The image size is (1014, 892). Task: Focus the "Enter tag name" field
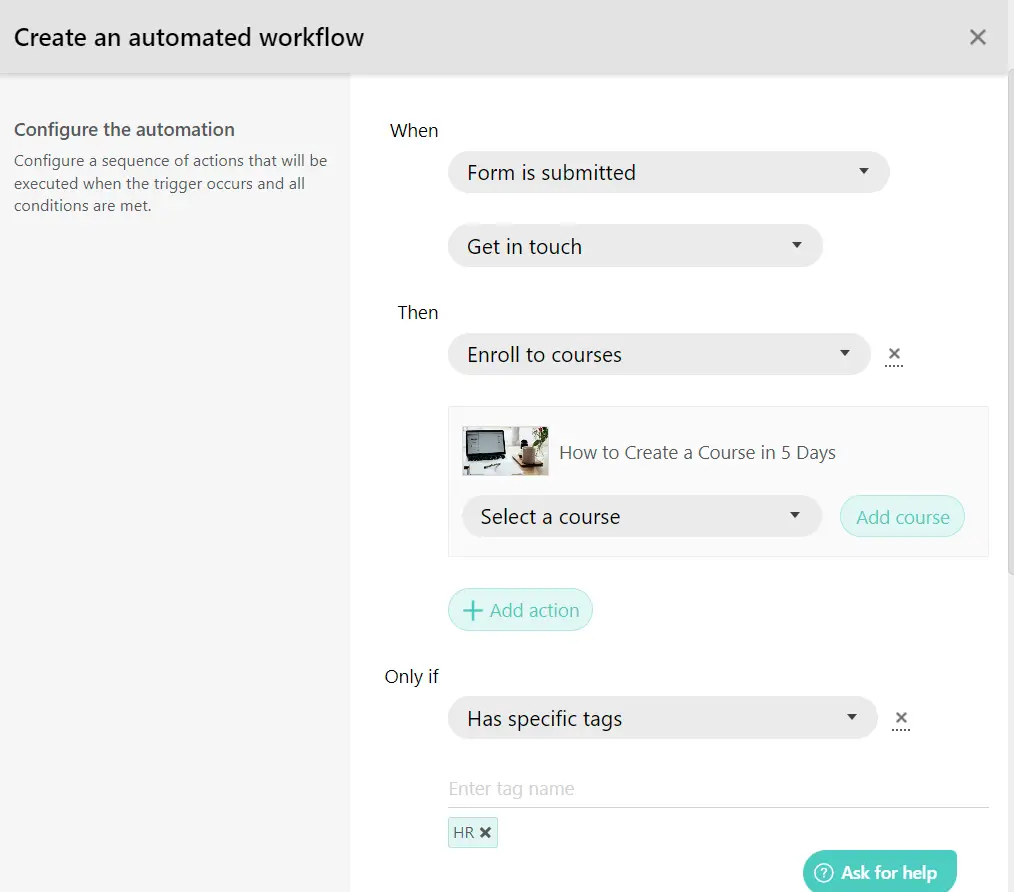pyautogui.click(x=717, y=789)
